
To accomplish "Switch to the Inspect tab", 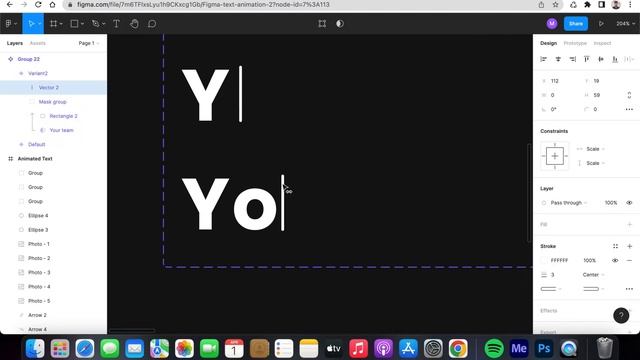I will 602,43.
